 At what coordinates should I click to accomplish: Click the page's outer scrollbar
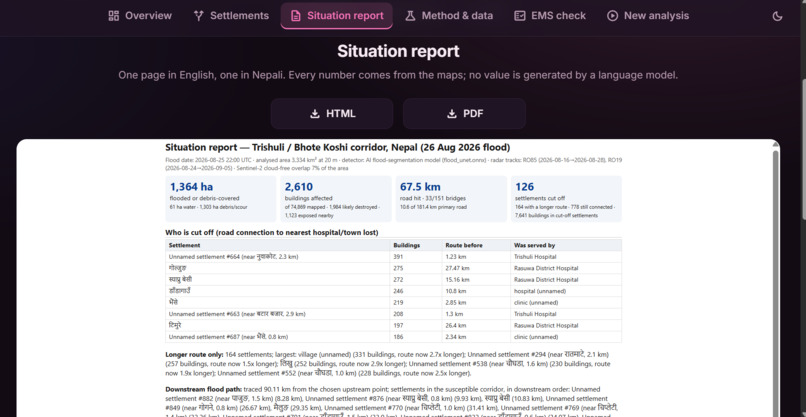tap(803, 149)
